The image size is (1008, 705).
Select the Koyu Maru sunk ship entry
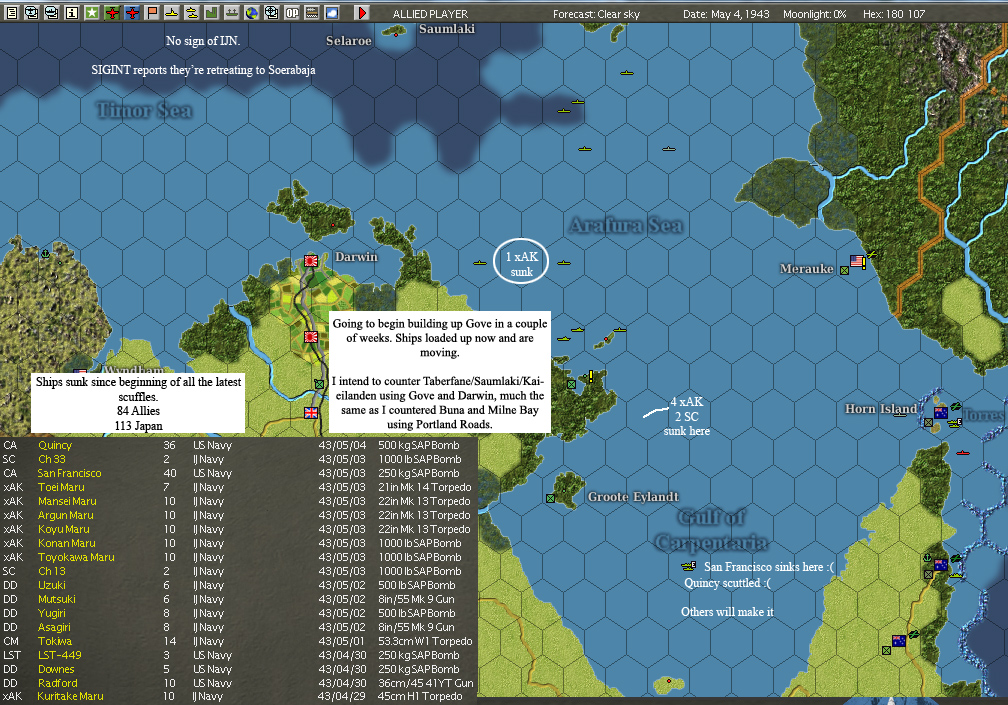(238, 529)
